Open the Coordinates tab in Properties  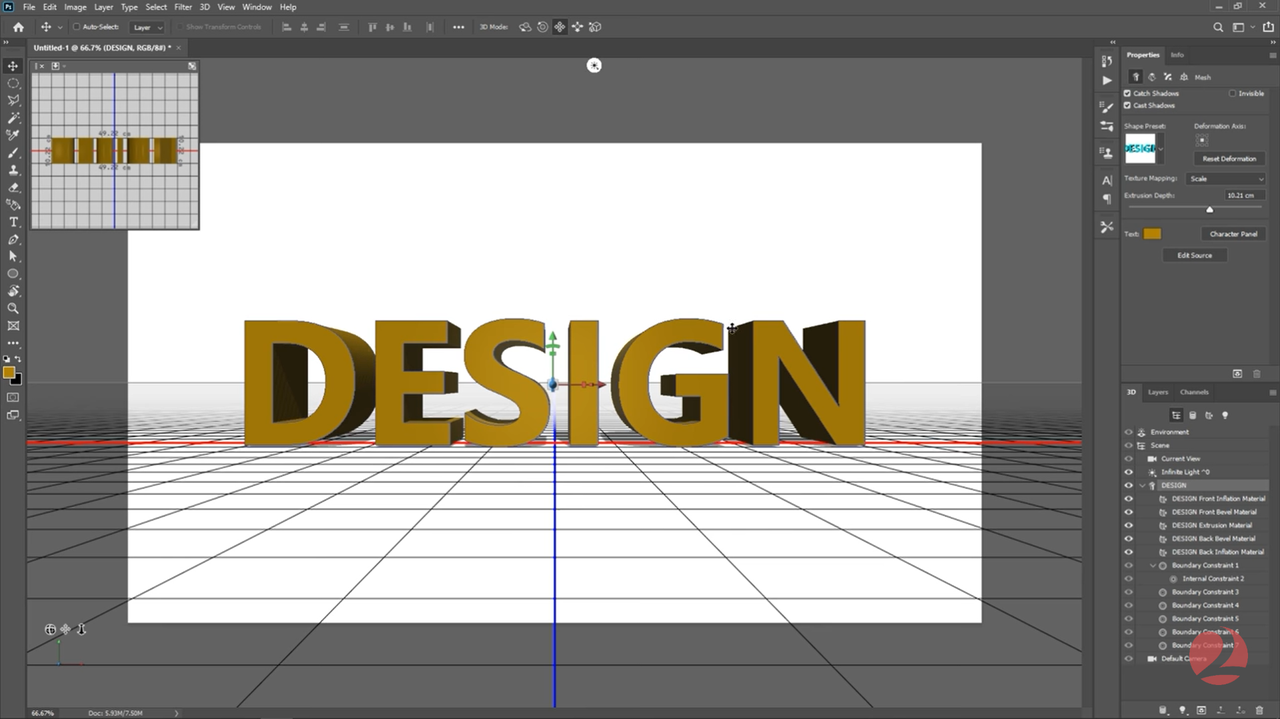pyautogui.click(x=1183, y=77)
